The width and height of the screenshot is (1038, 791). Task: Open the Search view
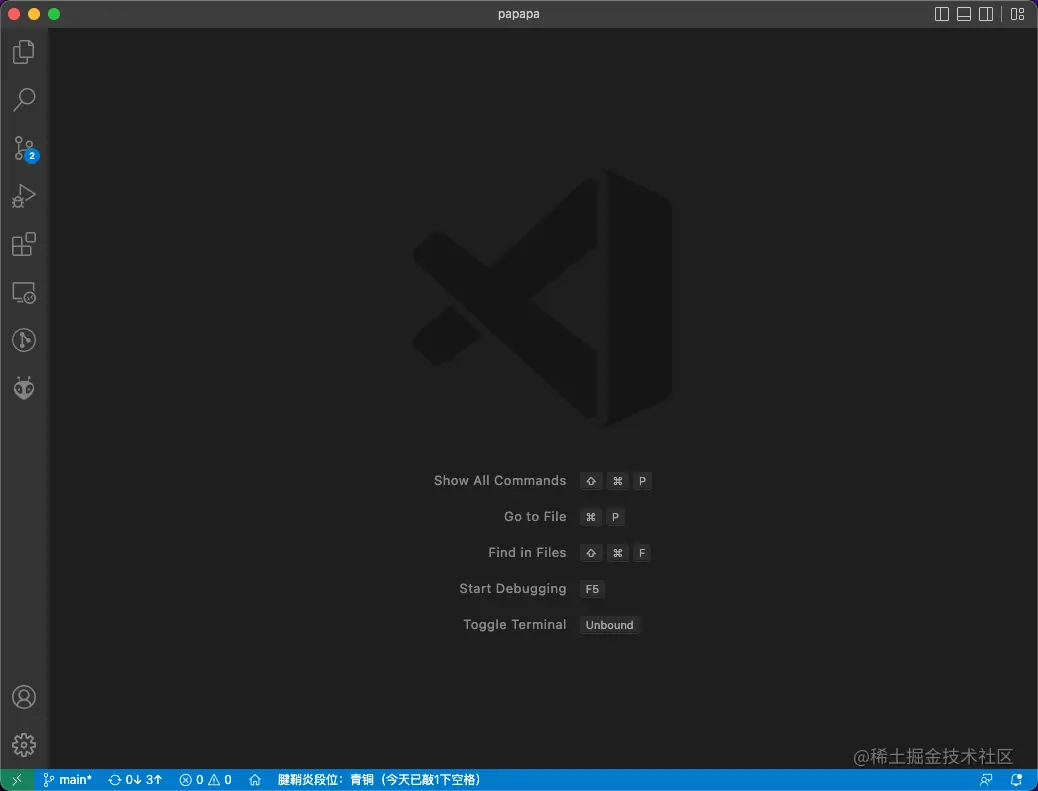pos(24,99)
